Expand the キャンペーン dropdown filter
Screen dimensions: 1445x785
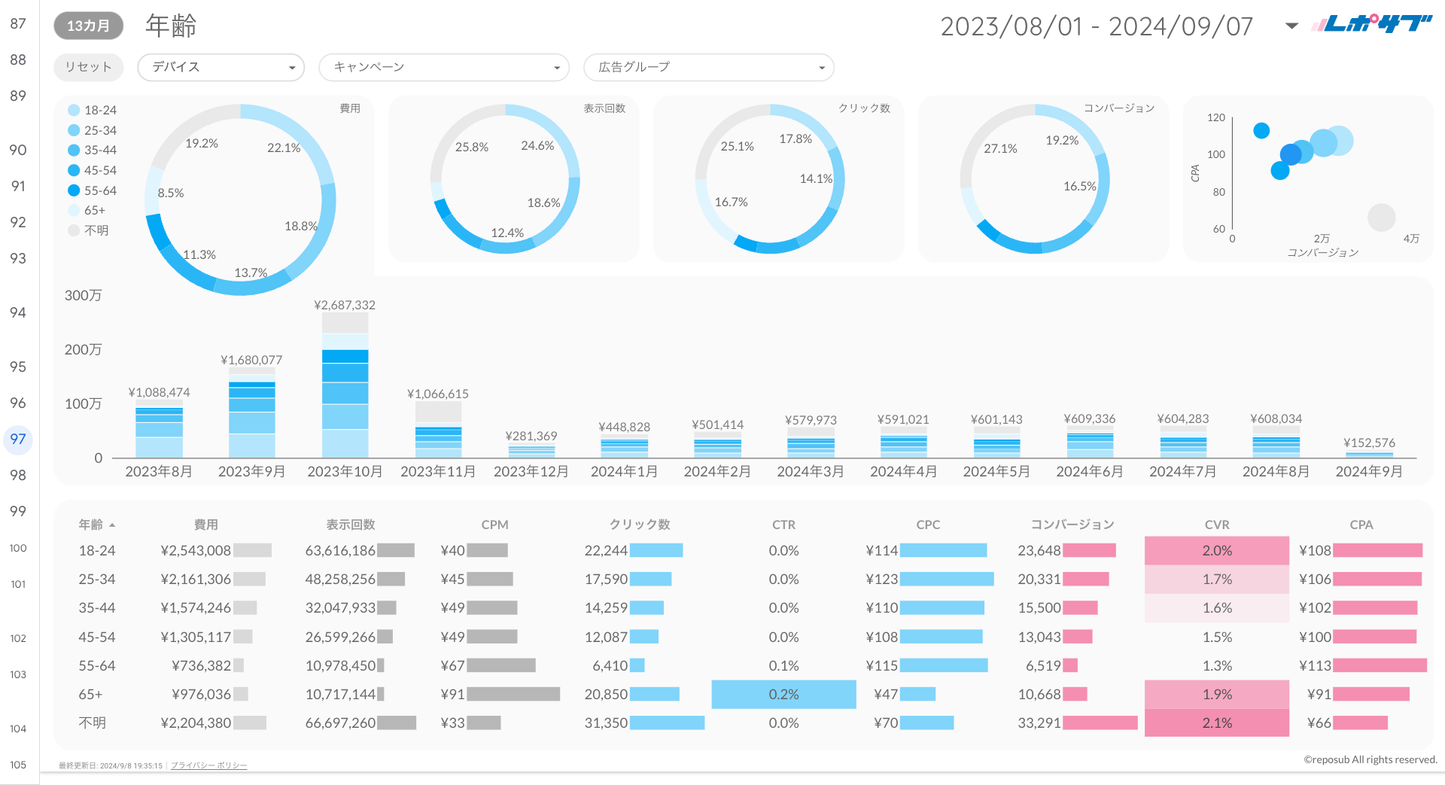443,67
